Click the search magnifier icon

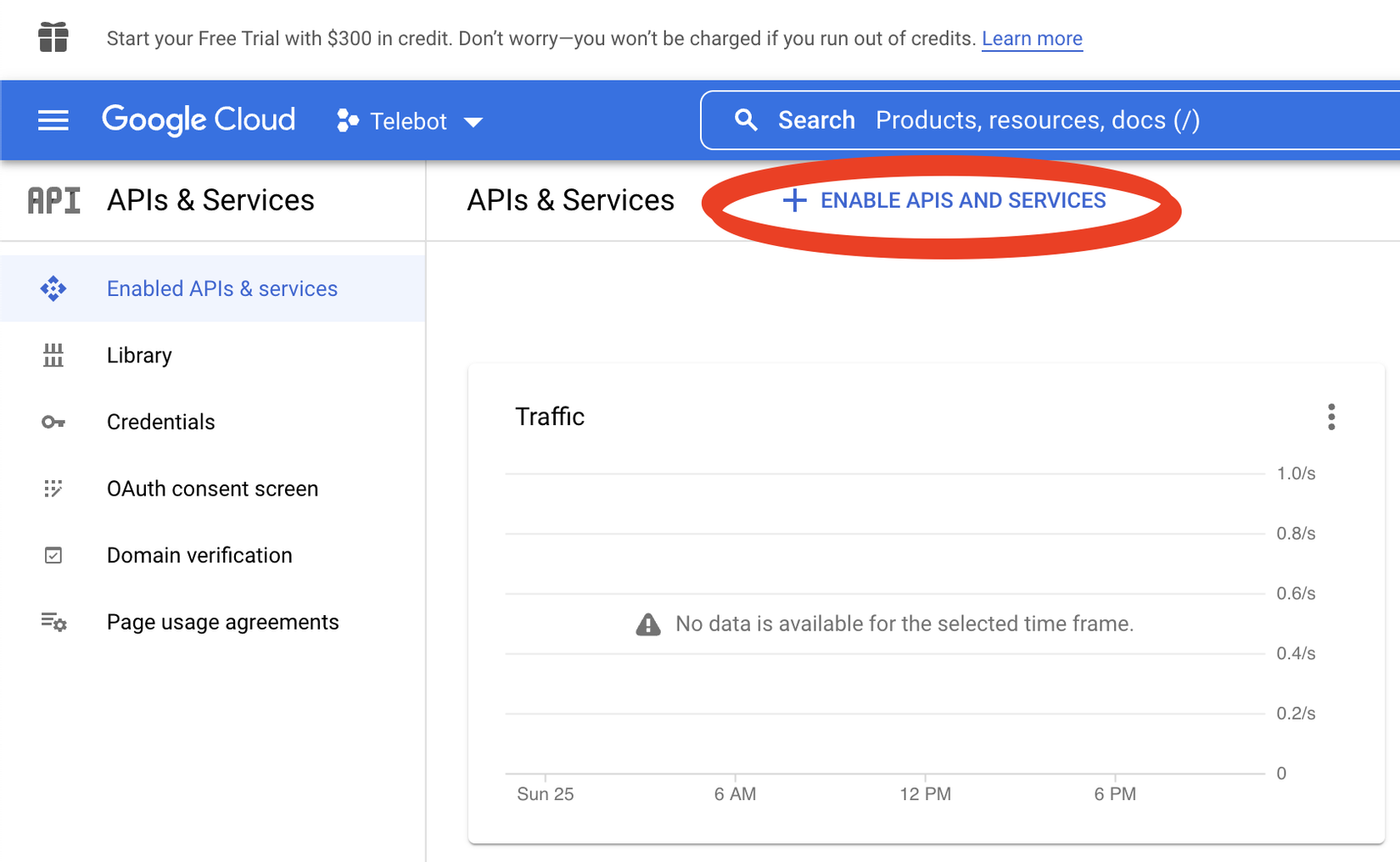[x=746, y=120]
